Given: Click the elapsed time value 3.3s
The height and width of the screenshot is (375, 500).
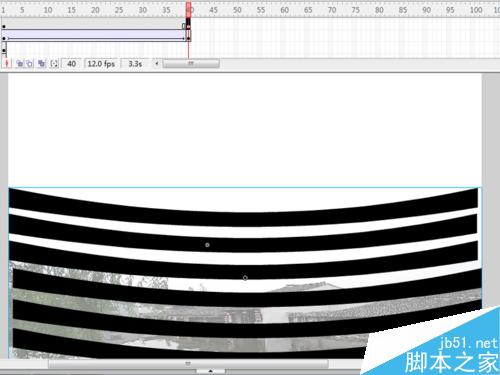Looking at the screenshot, I should 135,63.
